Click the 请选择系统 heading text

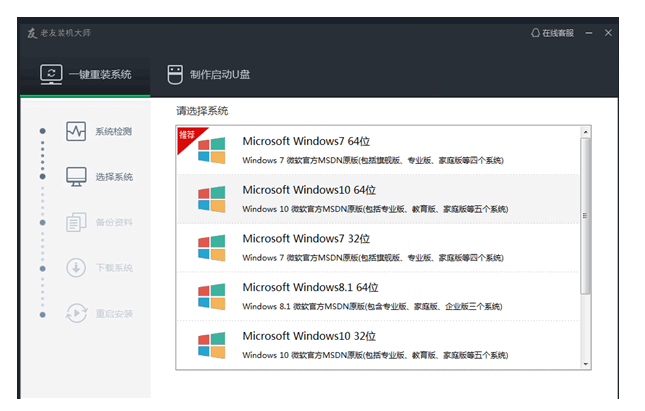coord(202,111)
